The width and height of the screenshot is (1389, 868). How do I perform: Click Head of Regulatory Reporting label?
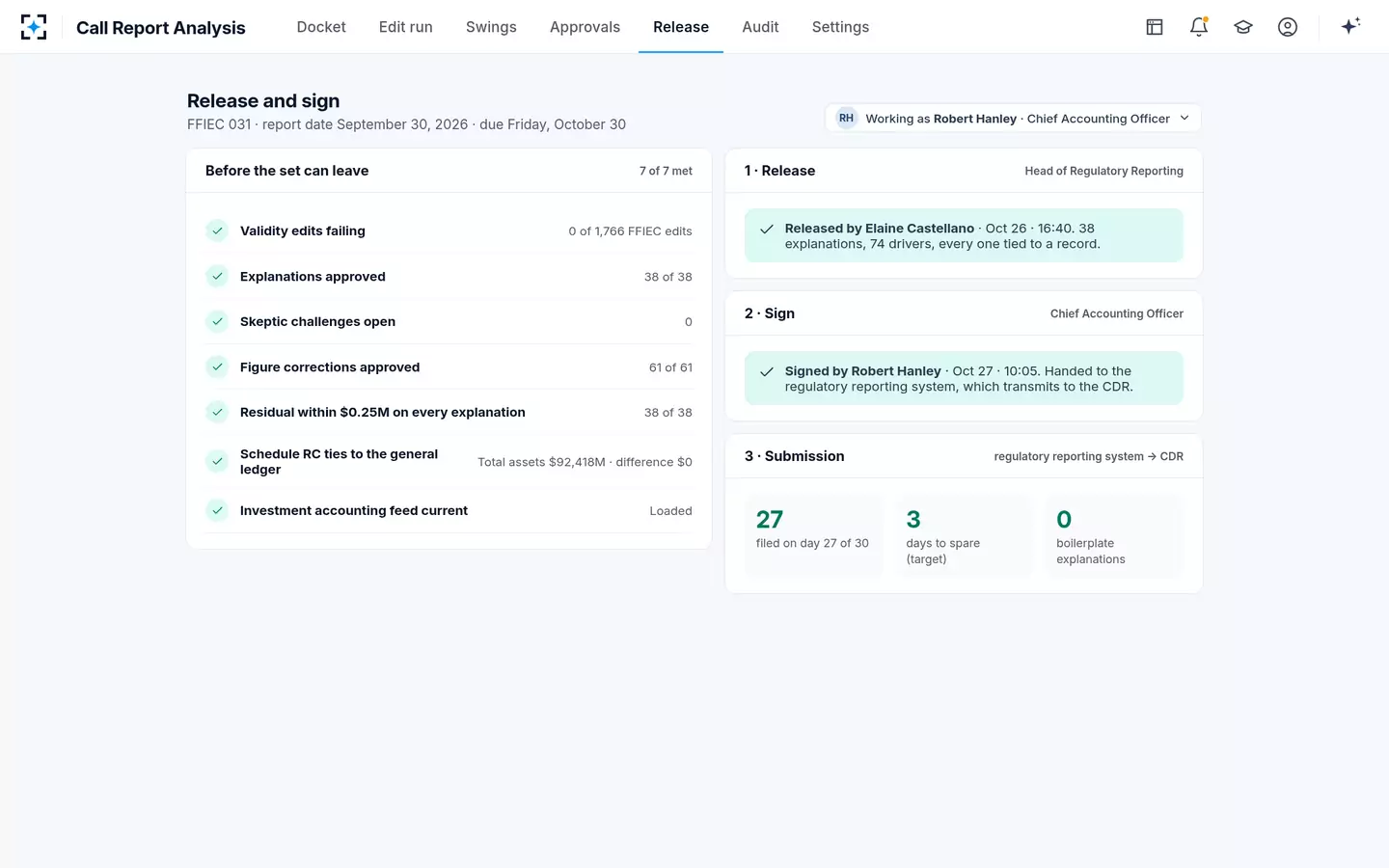tap(1103, 171)
